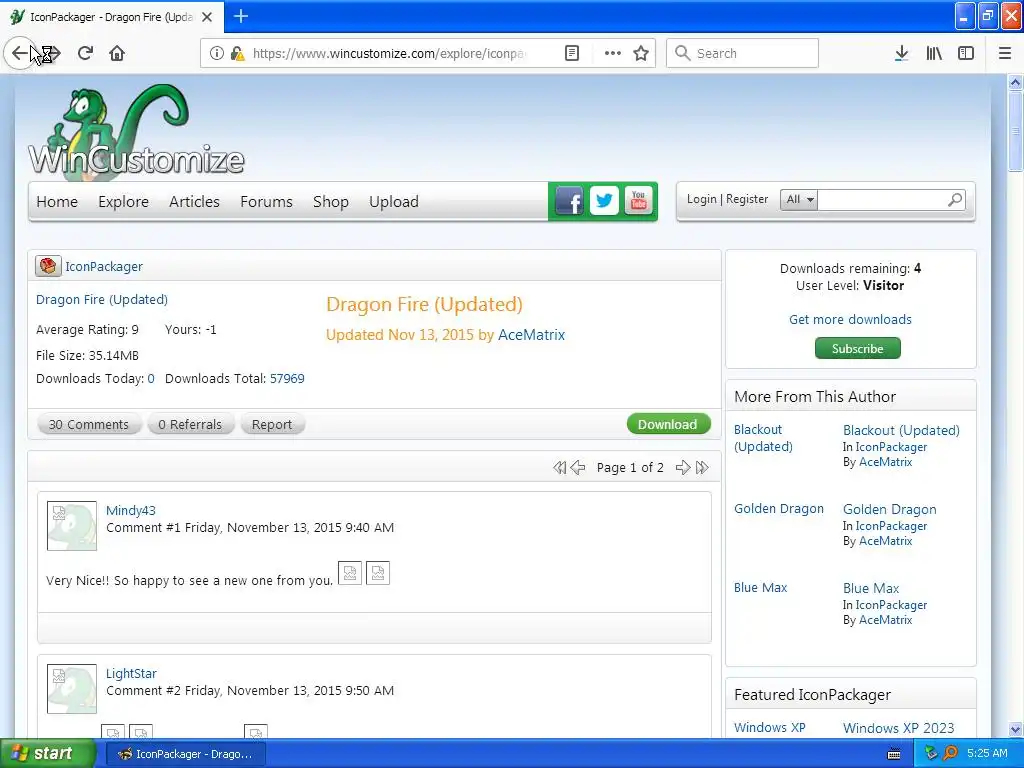Click the green Download button
Viewport: 1024px width, 768px height.
(x=667, y=424)
